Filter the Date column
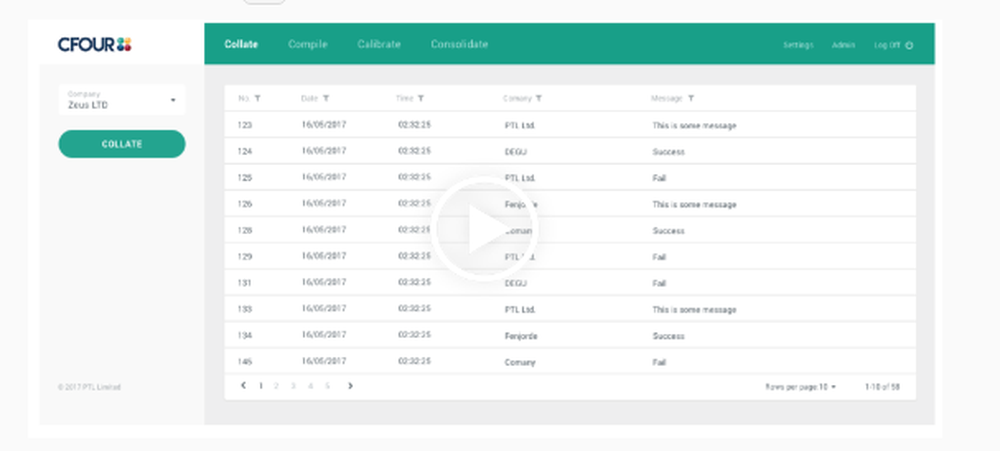The height and width of the screenshot is (451, 1000). (x=326, y=99)
